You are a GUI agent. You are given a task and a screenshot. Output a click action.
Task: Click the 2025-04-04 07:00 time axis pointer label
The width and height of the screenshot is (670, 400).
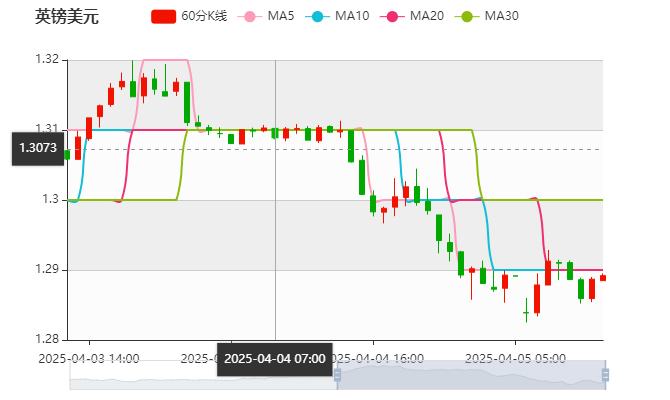click(275, 358)
